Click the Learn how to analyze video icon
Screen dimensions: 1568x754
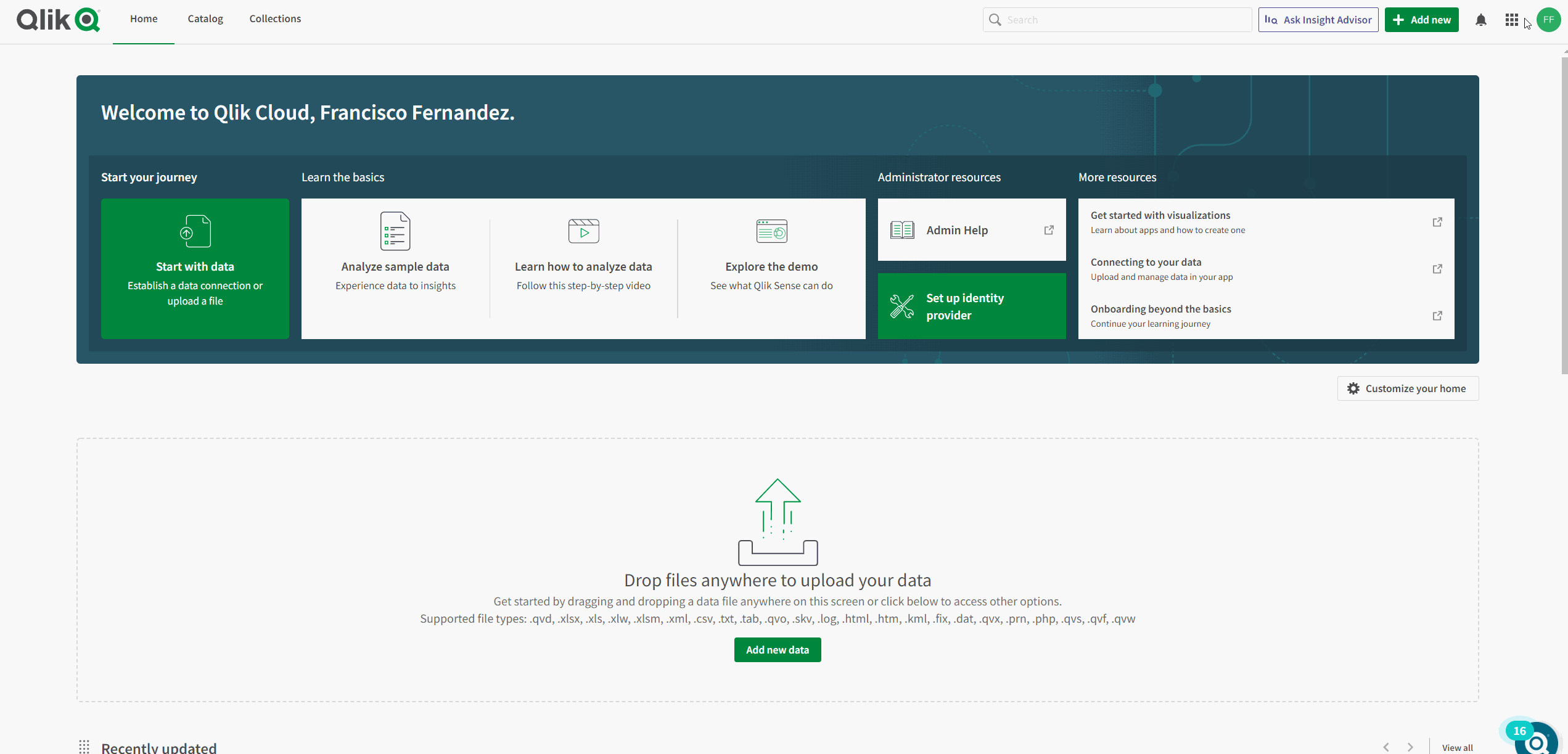[583, 231]
